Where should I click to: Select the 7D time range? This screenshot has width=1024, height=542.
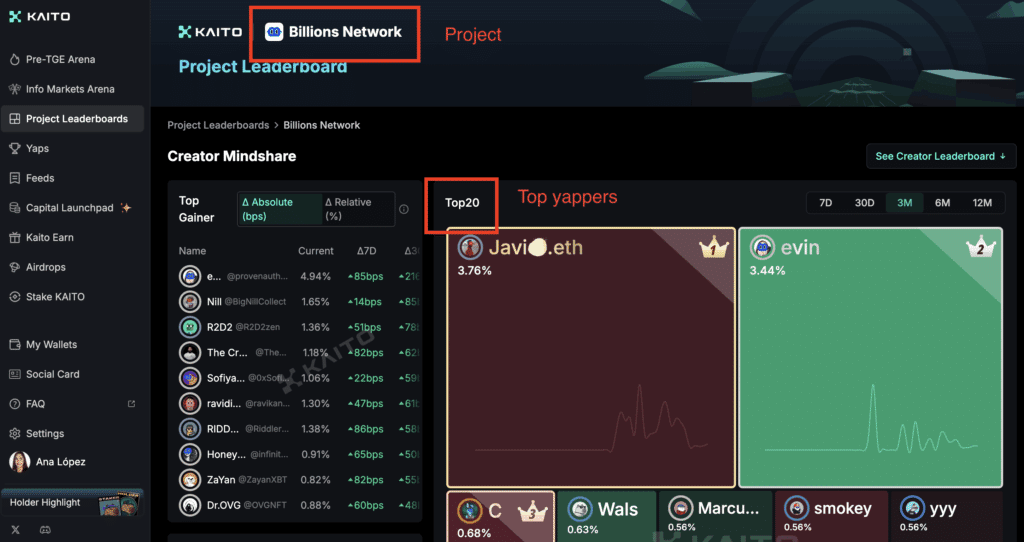826,203
